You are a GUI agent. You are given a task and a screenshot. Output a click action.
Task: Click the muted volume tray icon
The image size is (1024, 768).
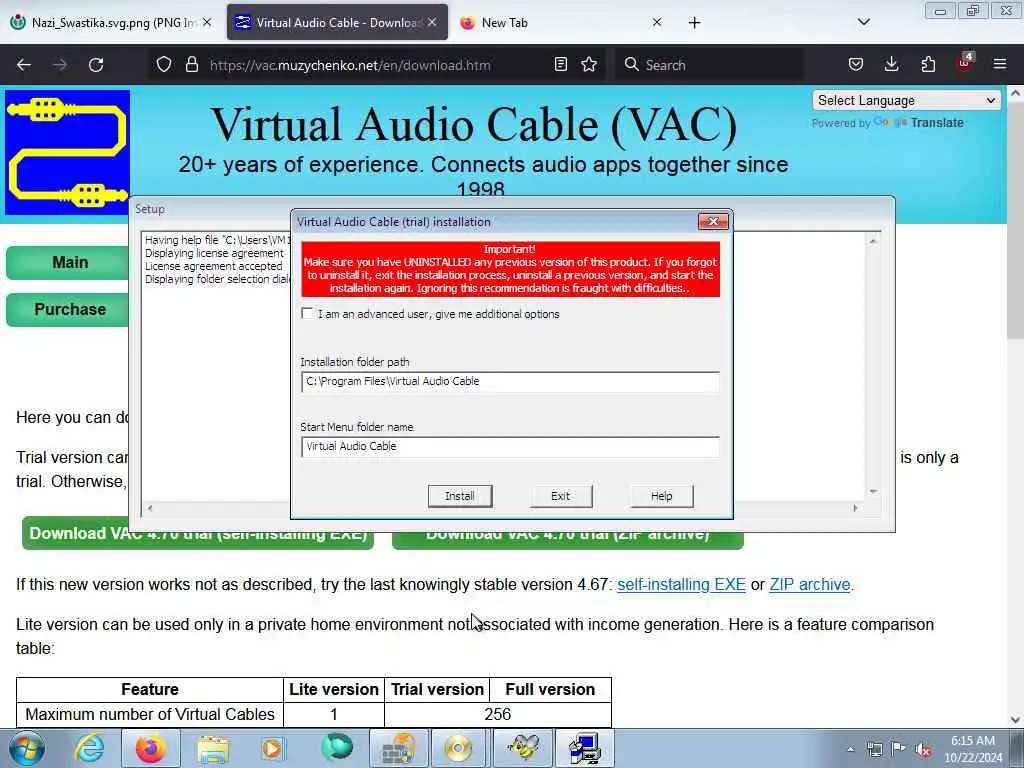[923, 749]
